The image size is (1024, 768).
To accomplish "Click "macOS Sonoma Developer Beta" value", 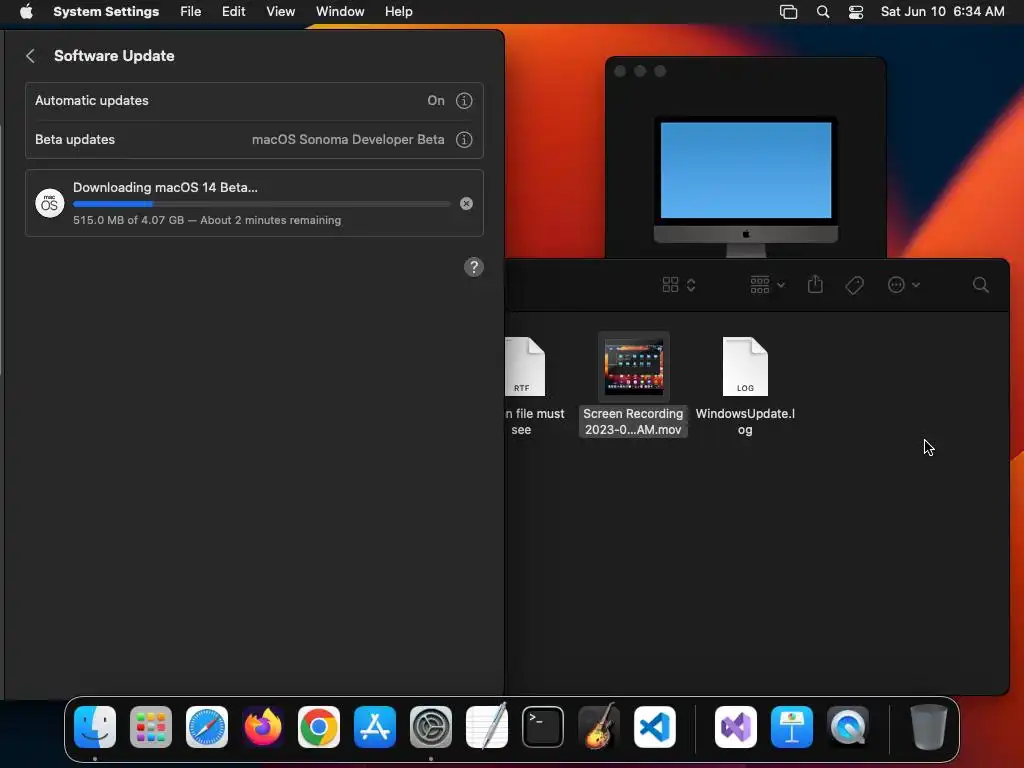I will click(348, 140).
